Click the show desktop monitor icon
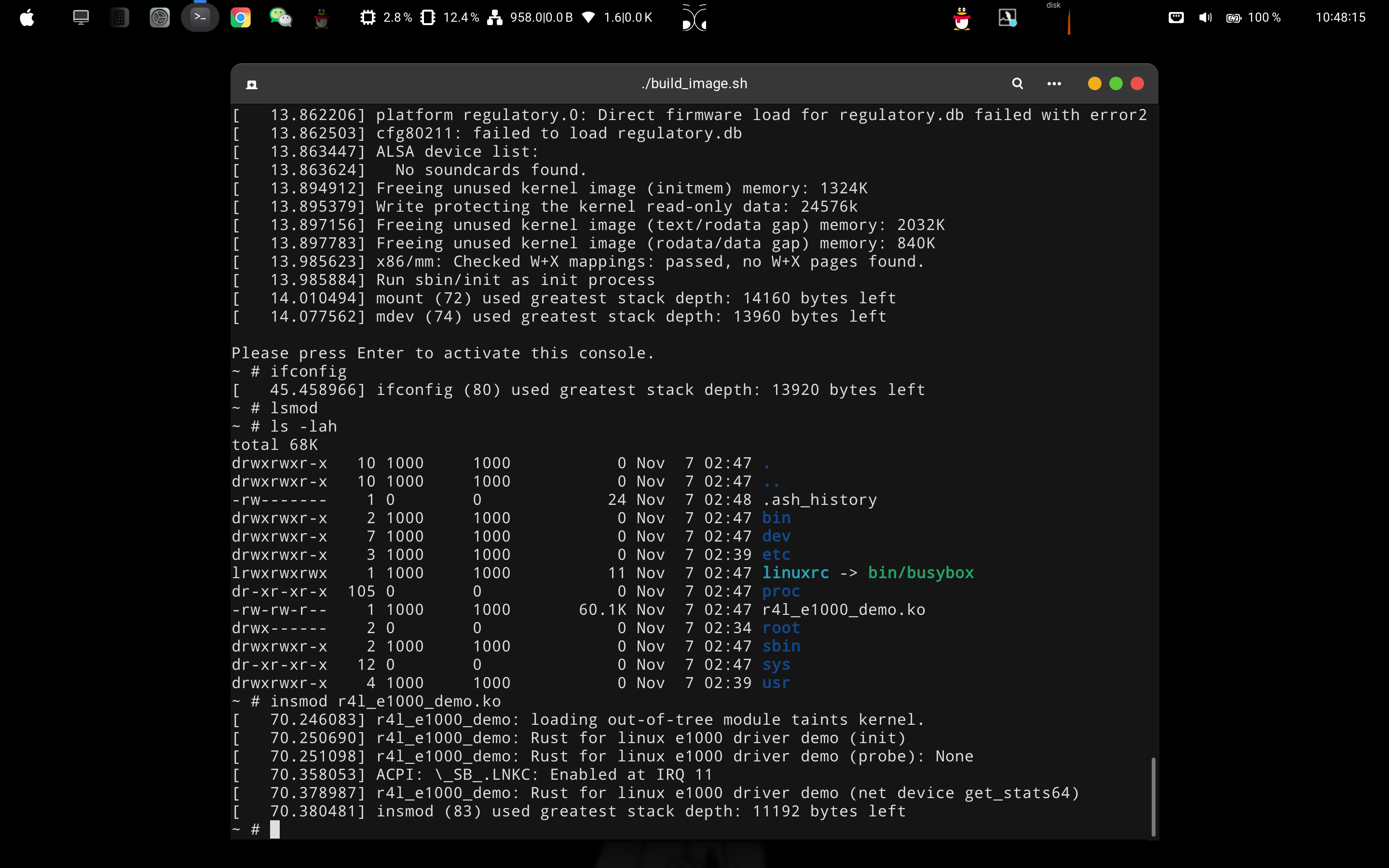The width and height of the screenshot is (1389, 868). [81, 18]
